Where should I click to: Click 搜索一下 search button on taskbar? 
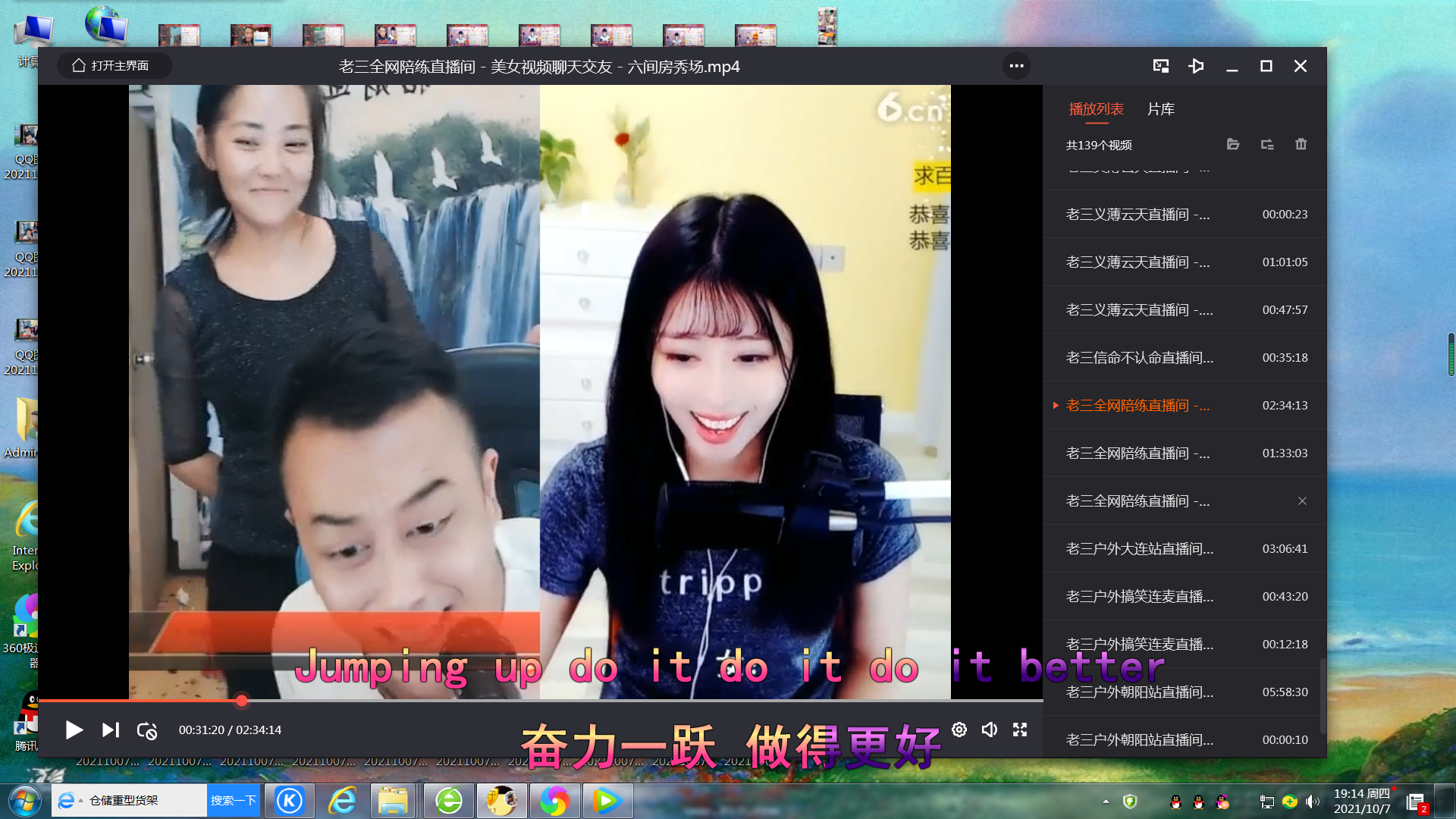click(x=234, y=801)
